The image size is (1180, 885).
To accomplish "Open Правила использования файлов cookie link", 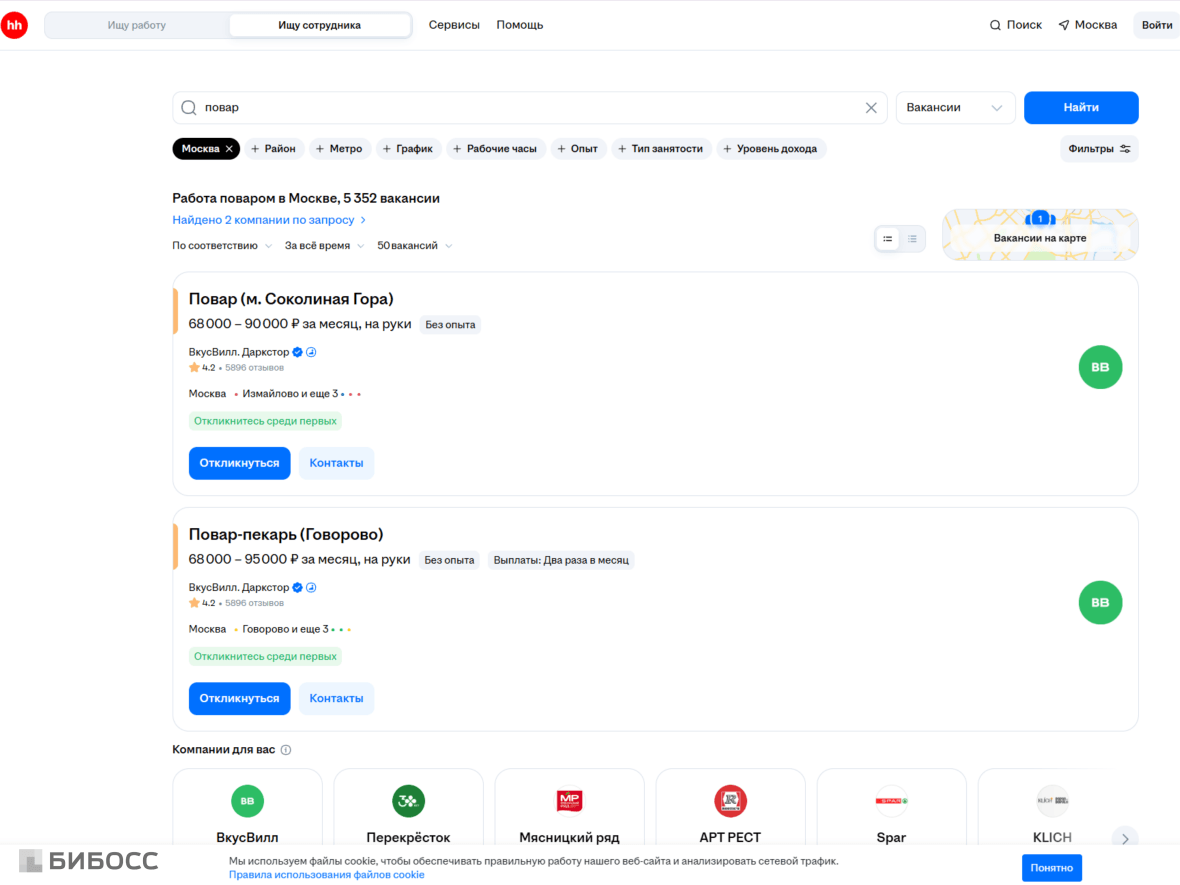I will (327, 874).
